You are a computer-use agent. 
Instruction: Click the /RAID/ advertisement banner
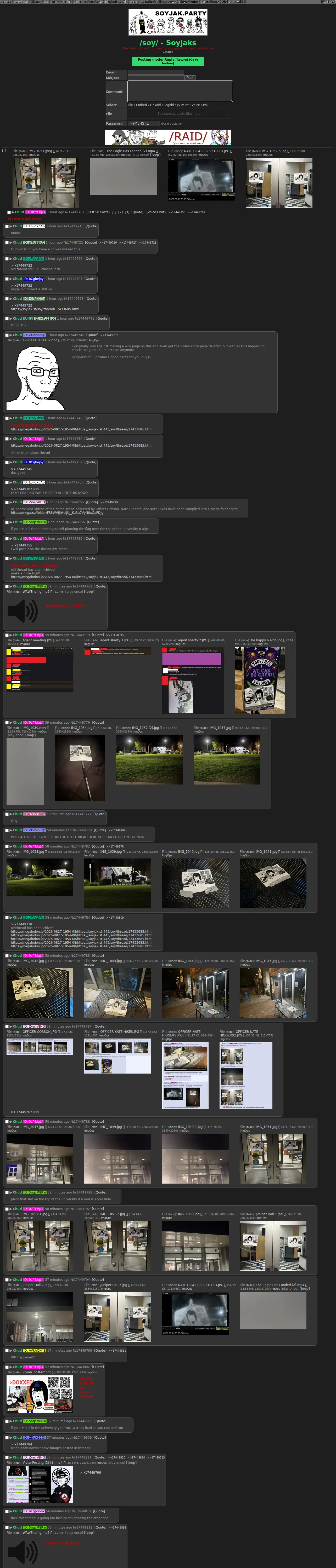168,137
